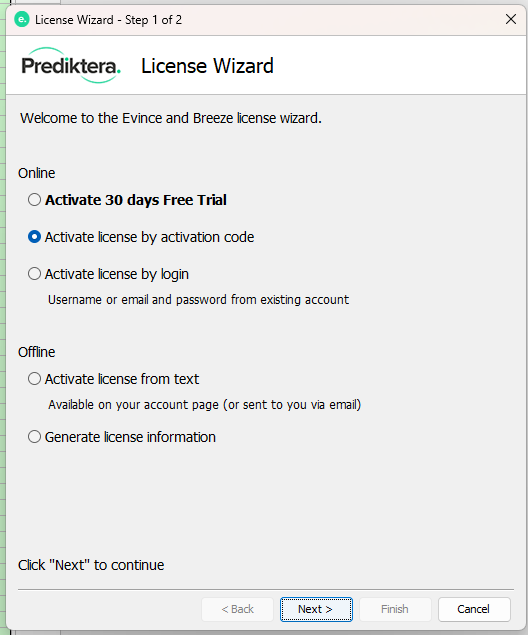Choose Generate license information radio button

34,437
